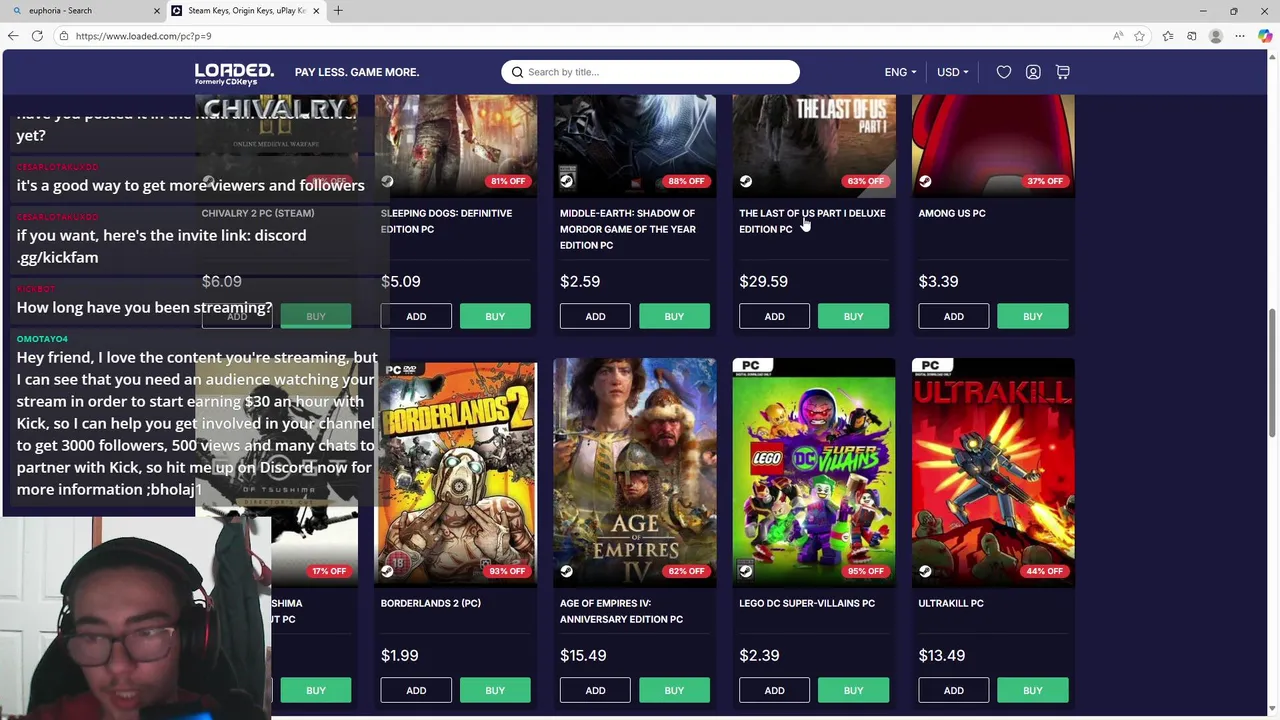This screenshot has width=1280, height=720.
Task: Open the browser favorites list icon
Action: [1168, 36]
